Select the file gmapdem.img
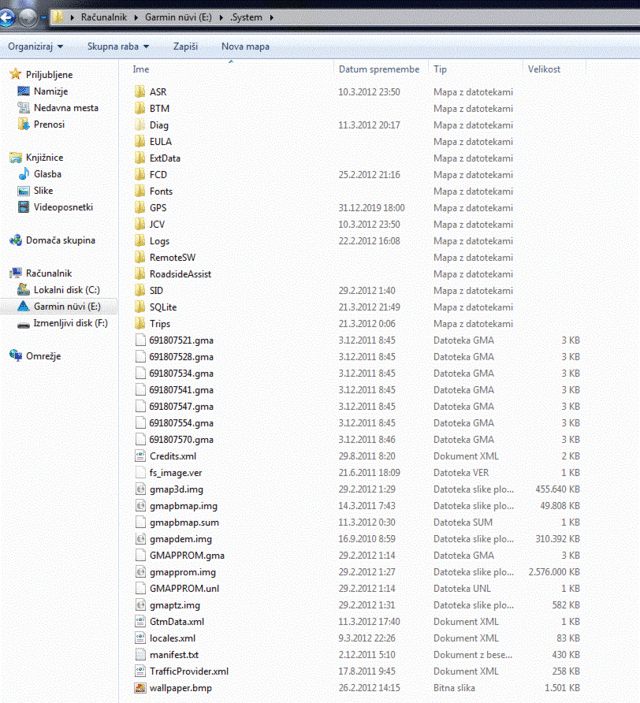Screen dimensions: 640x703 pos(180,539)
